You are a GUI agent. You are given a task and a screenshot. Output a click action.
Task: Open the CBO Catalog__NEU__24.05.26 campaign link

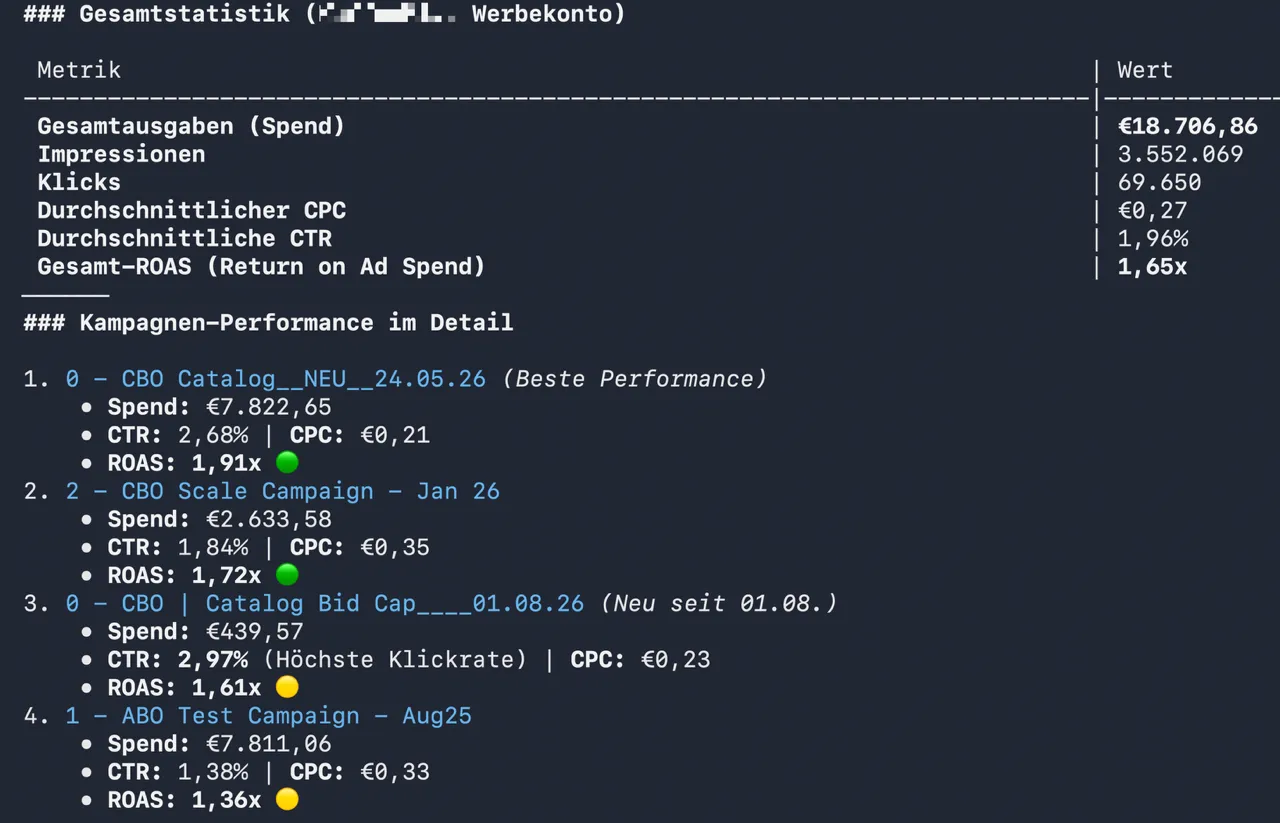click(x=276, y=379)
